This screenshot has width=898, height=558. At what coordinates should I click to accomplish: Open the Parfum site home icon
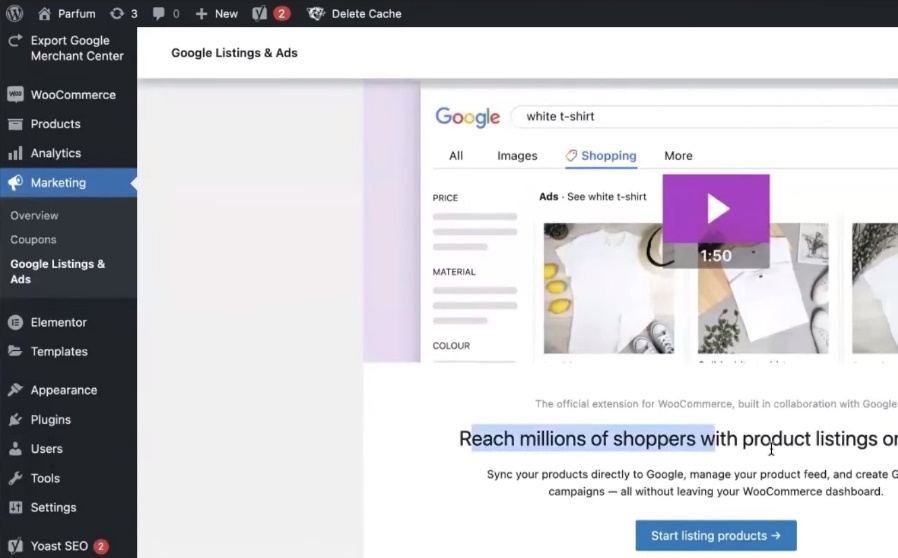pos(44,14)
